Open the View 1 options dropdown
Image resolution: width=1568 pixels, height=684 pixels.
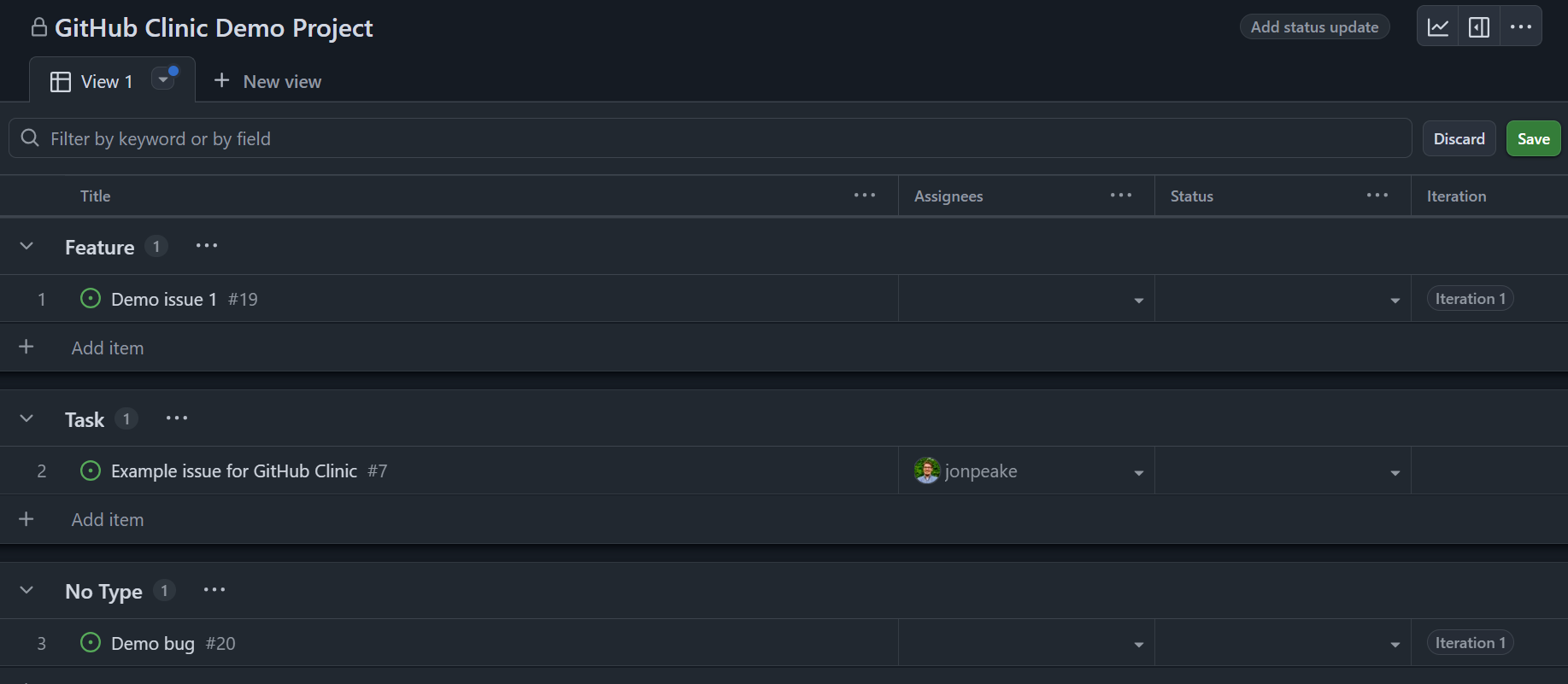click(x=163, y=79)
